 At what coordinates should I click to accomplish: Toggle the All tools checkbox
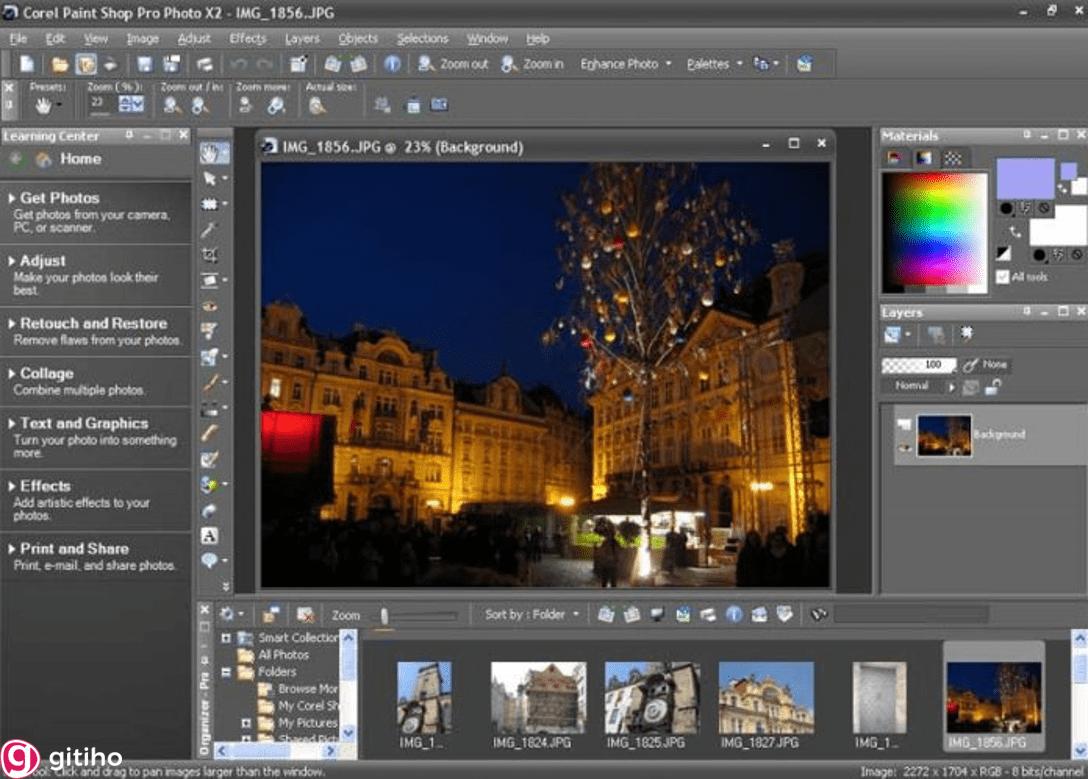pos(1003,277)
